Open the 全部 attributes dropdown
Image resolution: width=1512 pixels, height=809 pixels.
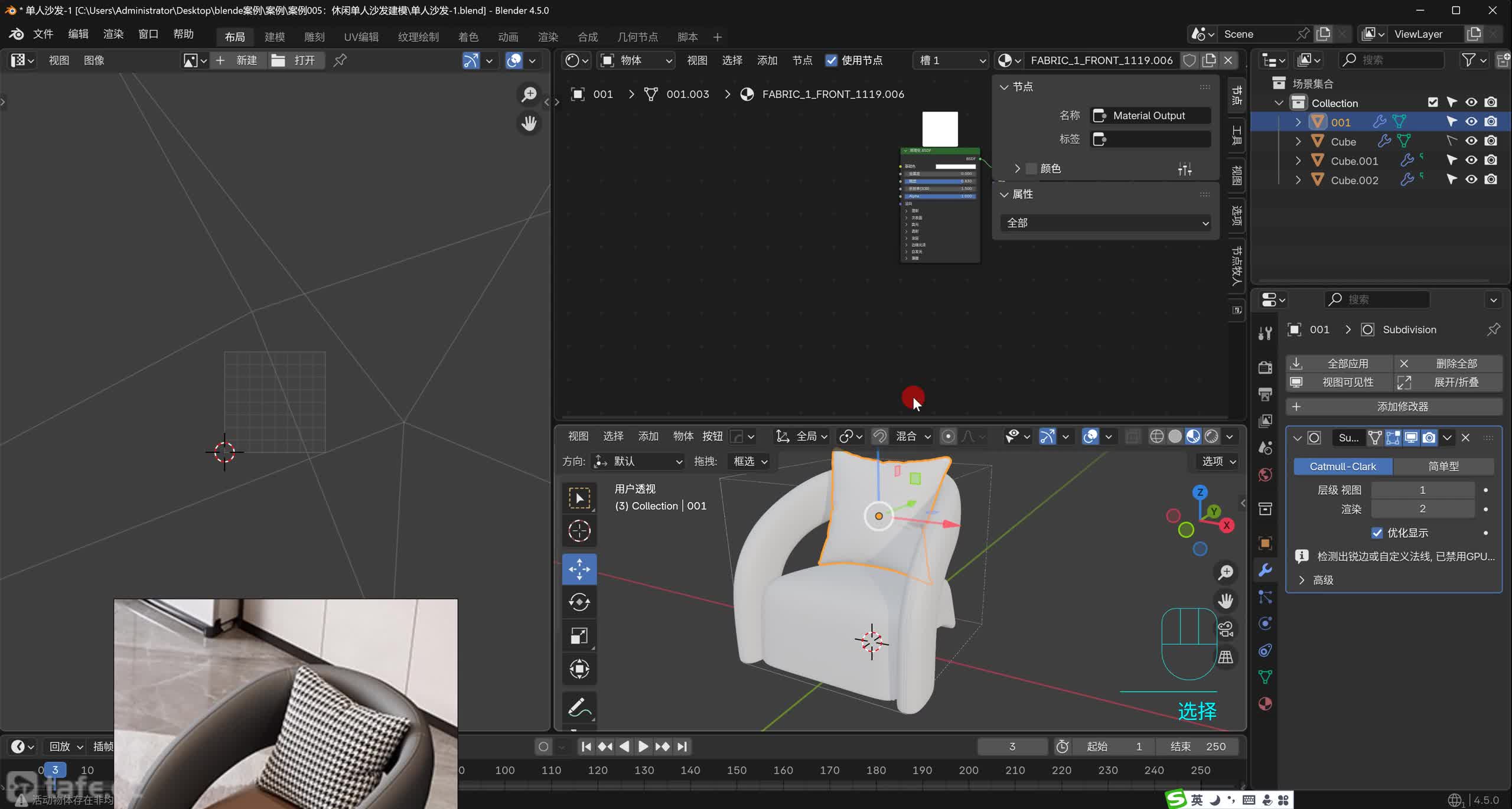[1106, 223]
